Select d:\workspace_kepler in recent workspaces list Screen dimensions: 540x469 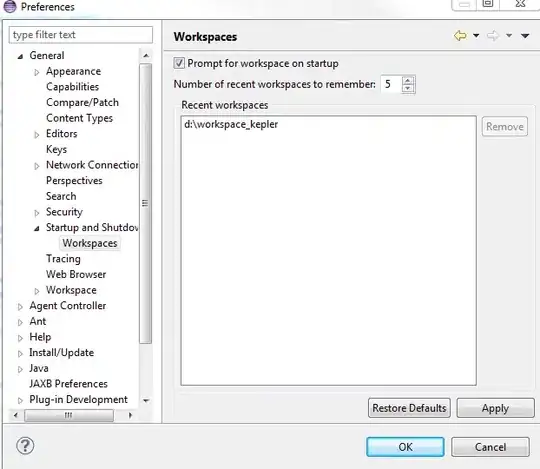click(231, 124)
